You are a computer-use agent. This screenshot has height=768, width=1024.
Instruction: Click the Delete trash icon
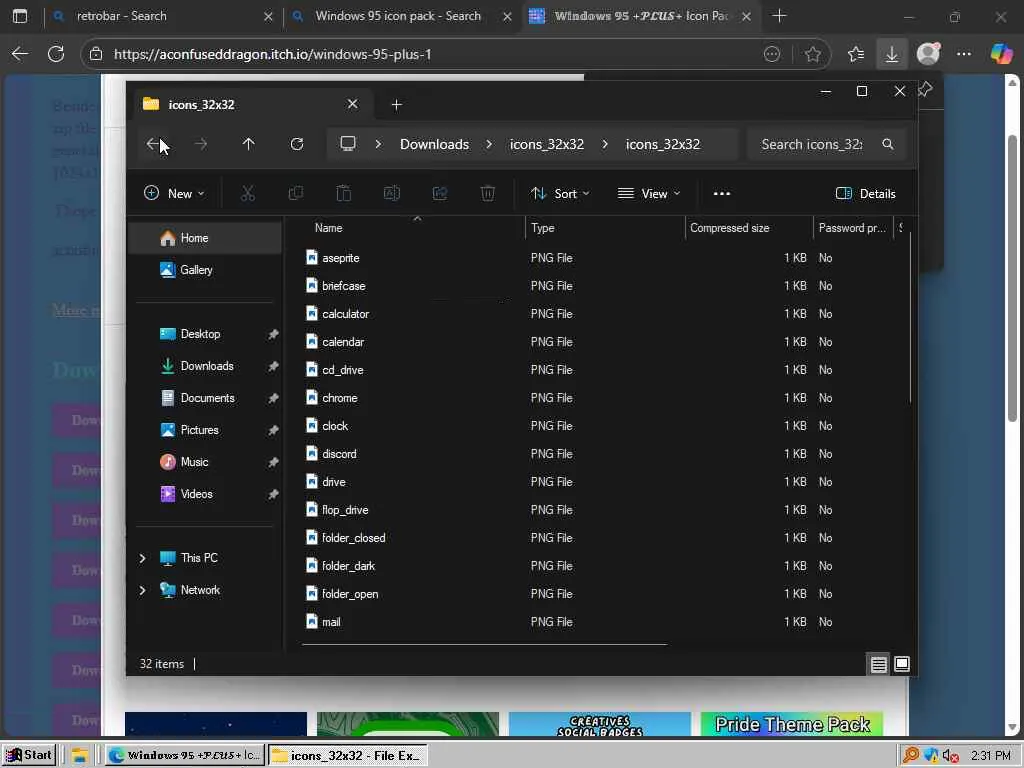[488, 193]
